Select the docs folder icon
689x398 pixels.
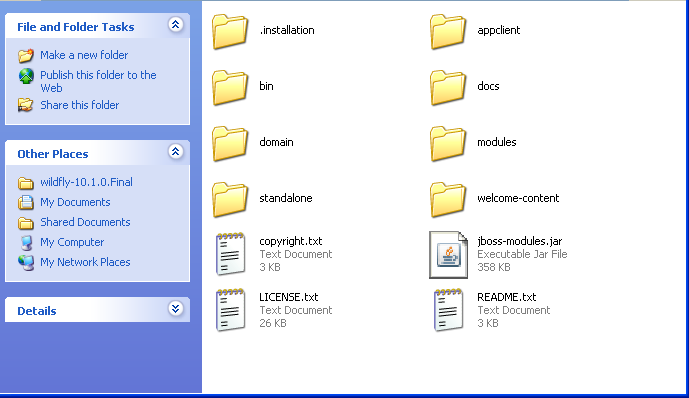pos(448,87)
